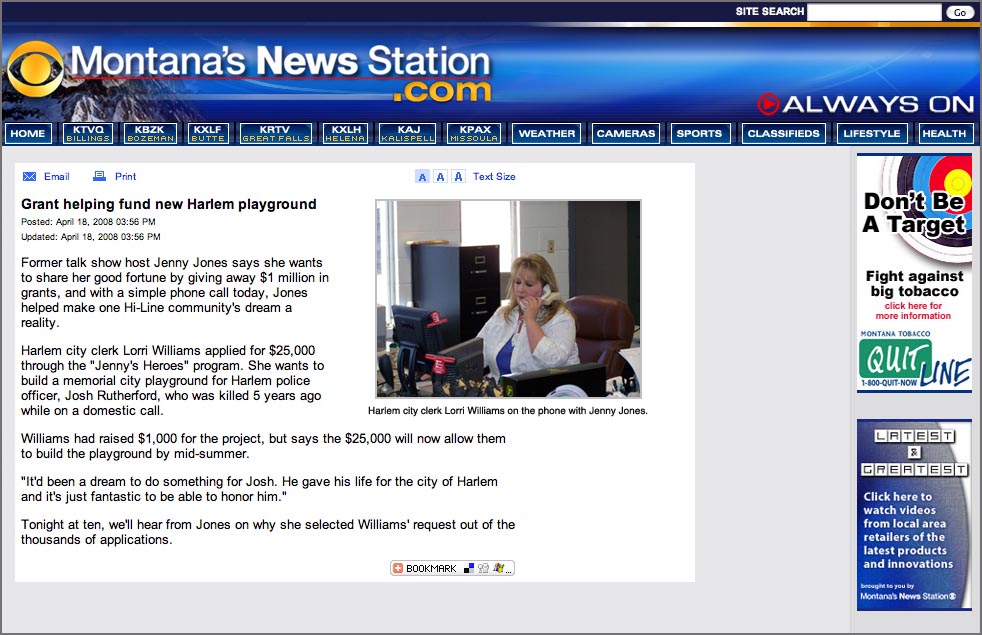
Task: Click the Montana's News Station .com logo text
Action: 281,73
